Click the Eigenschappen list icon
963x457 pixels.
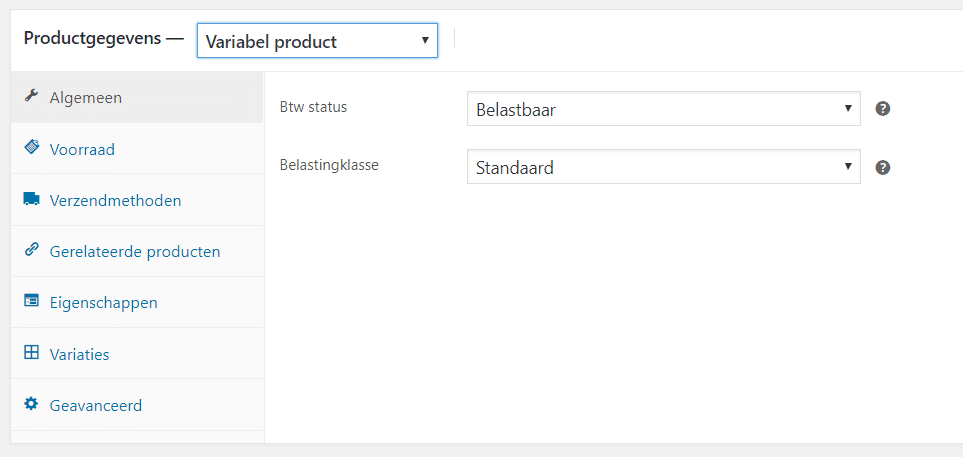[x=31, y=300]
